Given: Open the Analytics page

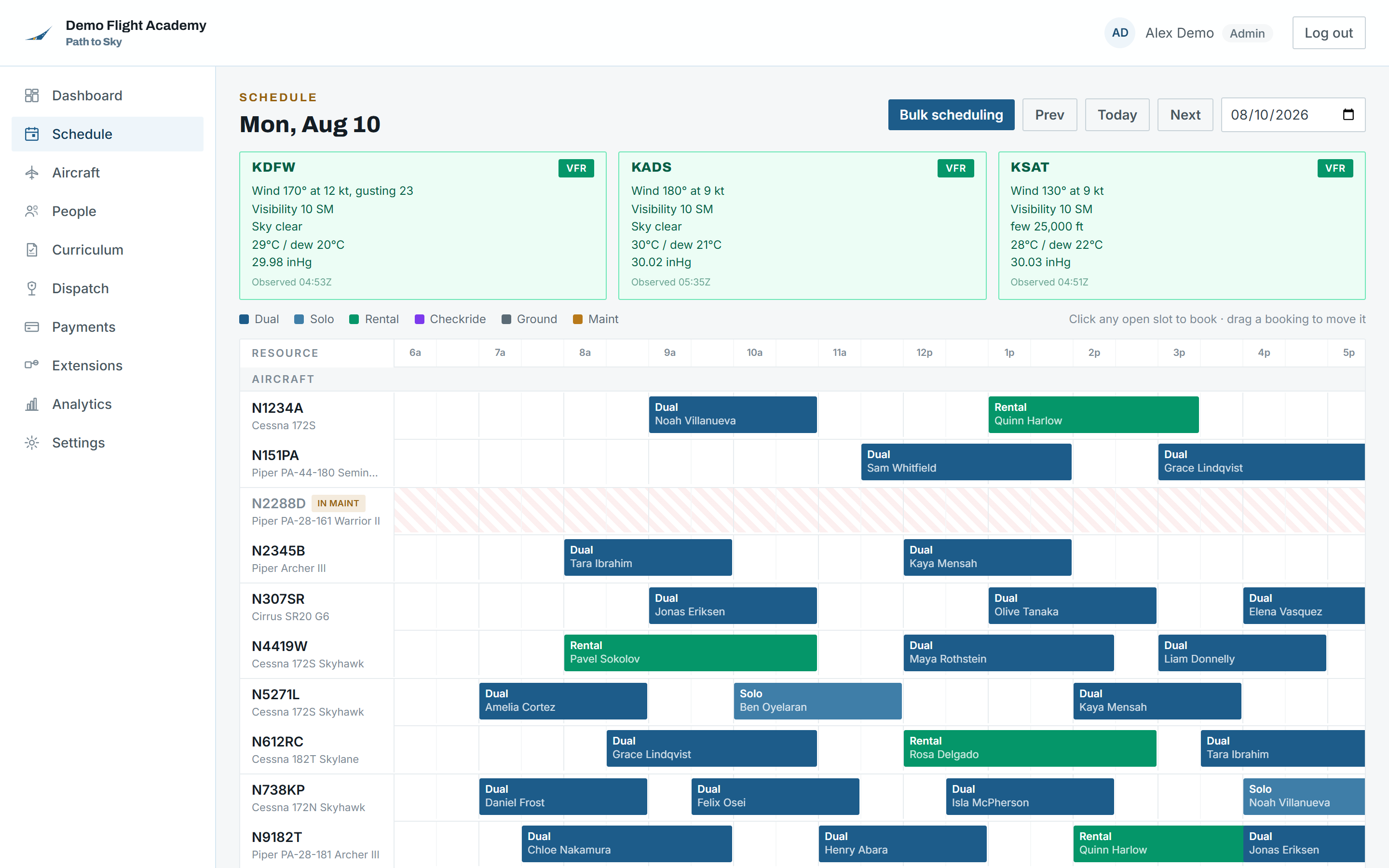Looking at the screenshot, I should (x=108, y=404).
